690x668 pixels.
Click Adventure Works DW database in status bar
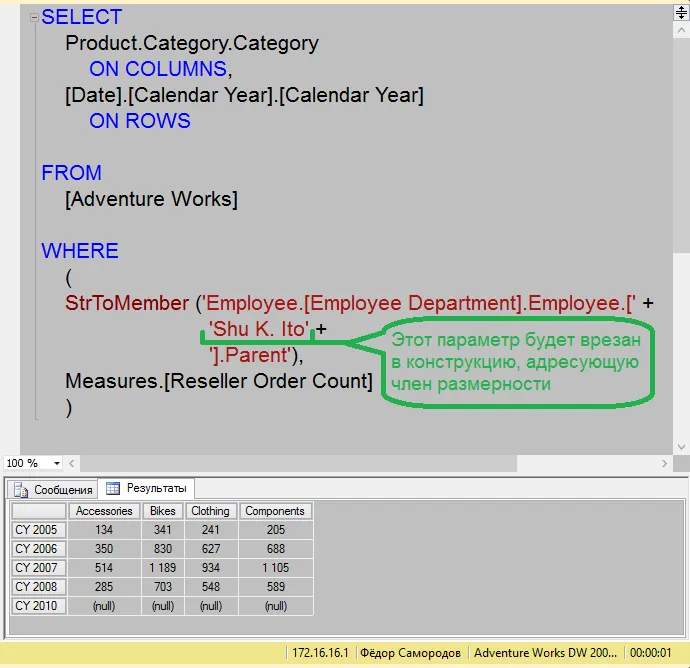(545, 653)
